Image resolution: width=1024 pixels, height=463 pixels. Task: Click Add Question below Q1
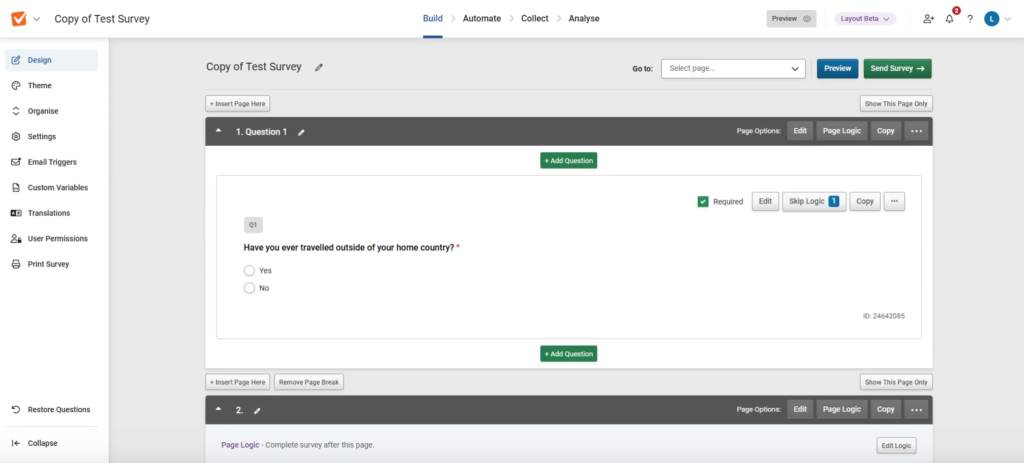click(x=568, y=354)
